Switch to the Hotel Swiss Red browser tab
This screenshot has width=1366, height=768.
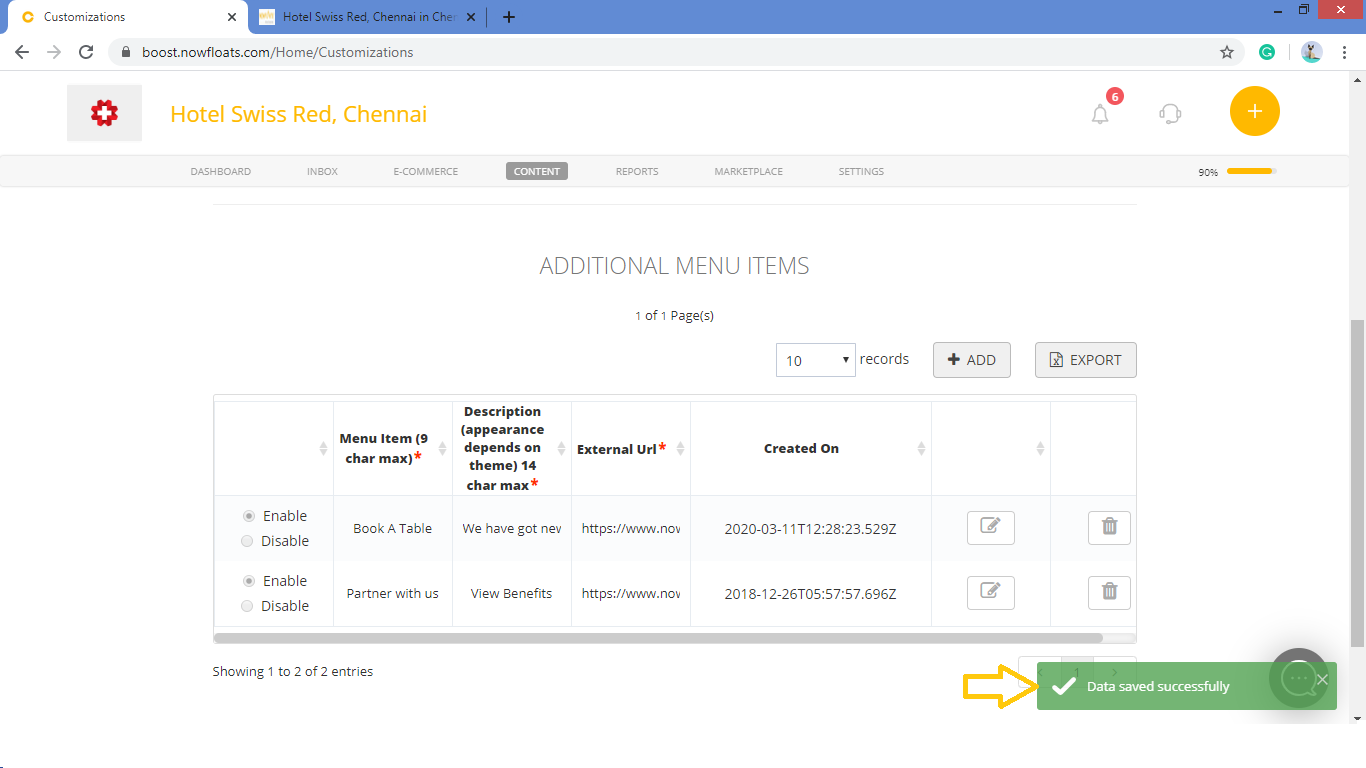pos(366,17)
